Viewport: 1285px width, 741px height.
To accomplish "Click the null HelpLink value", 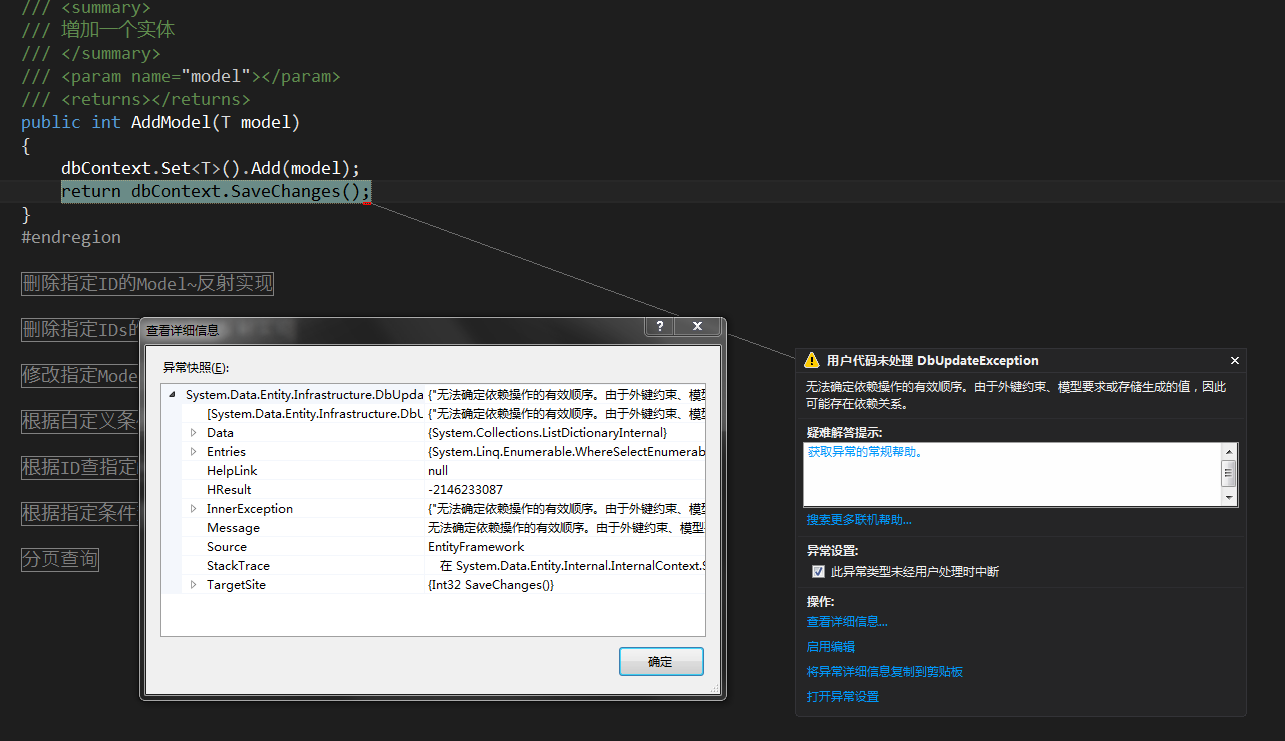I will 438,471.
